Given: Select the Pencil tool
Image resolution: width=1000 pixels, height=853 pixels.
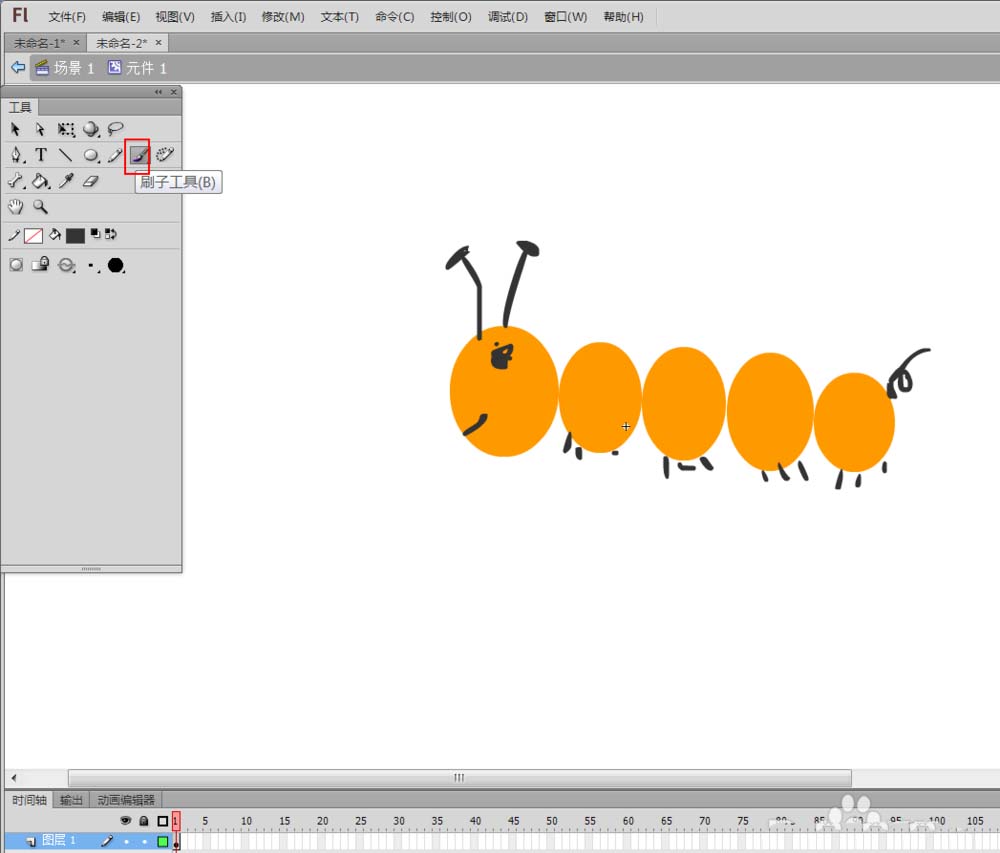Looking at the screenshot, I should (x=115, y=155).
